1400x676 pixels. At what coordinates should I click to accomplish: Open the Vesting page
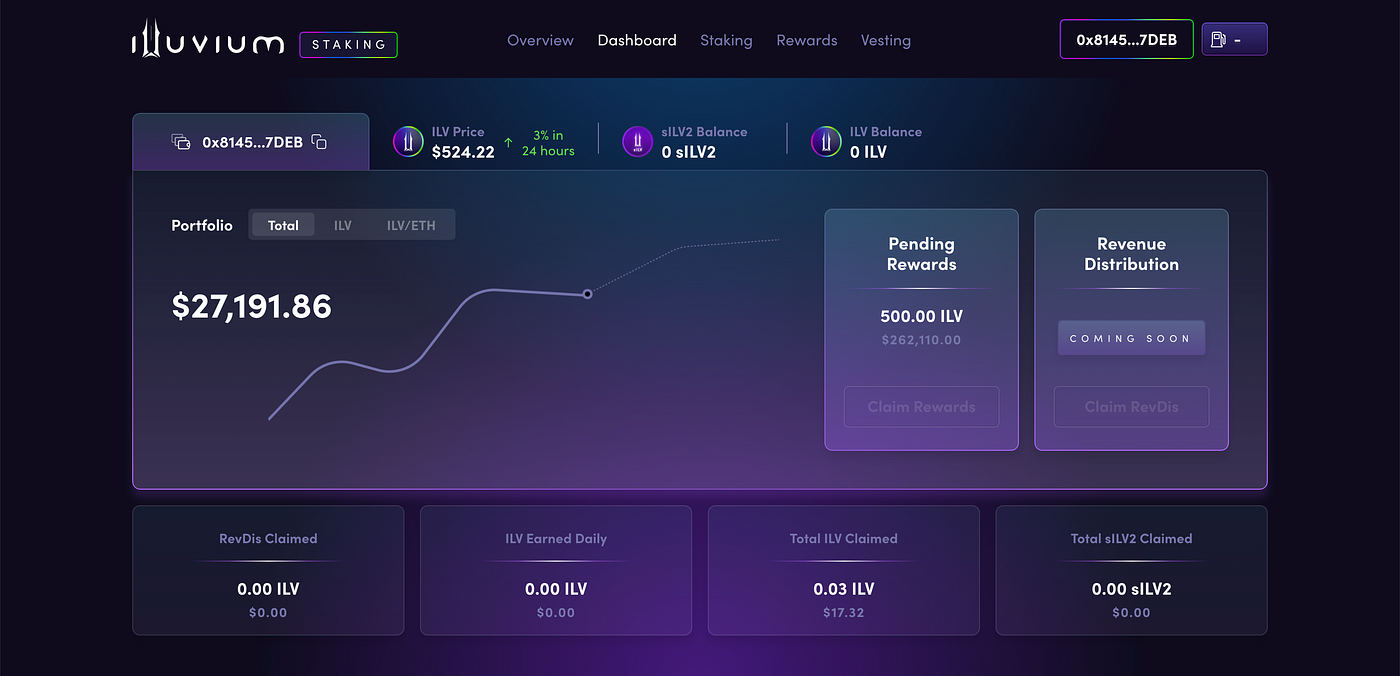[886, 40]
